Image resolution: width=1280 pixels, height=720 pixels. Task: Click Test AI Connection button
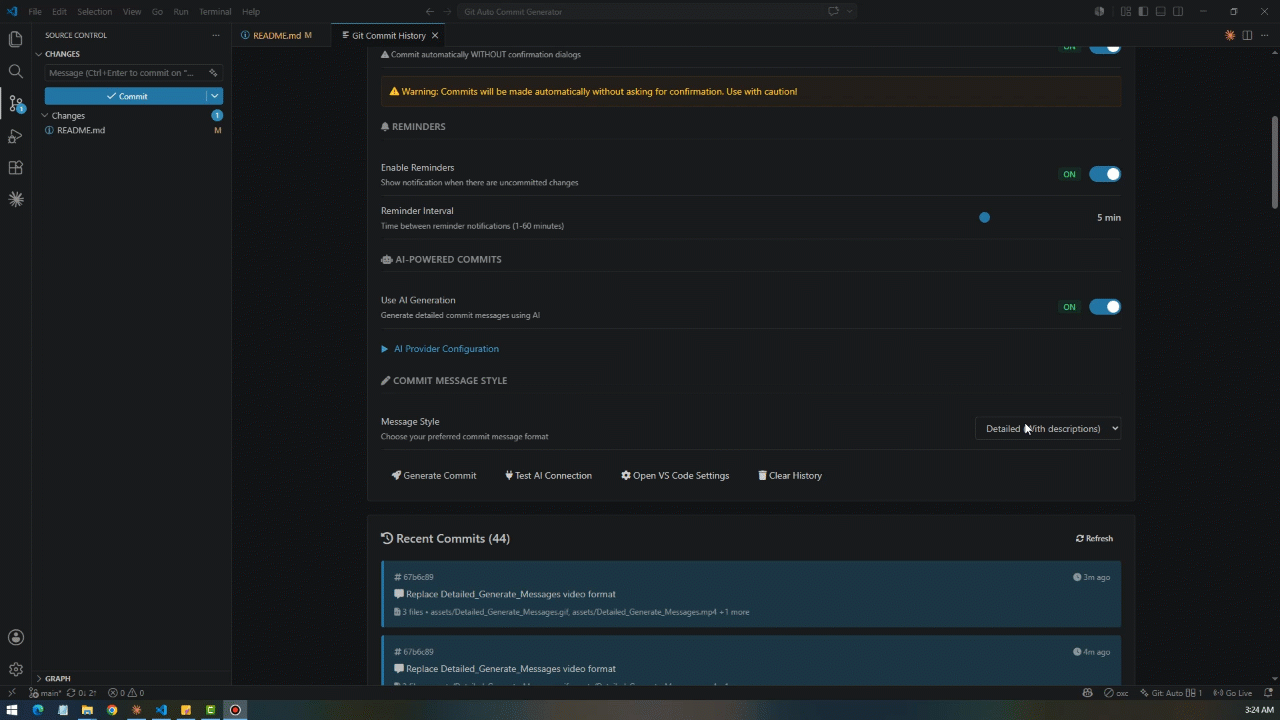pyautogui.click(x=548, y=476)
